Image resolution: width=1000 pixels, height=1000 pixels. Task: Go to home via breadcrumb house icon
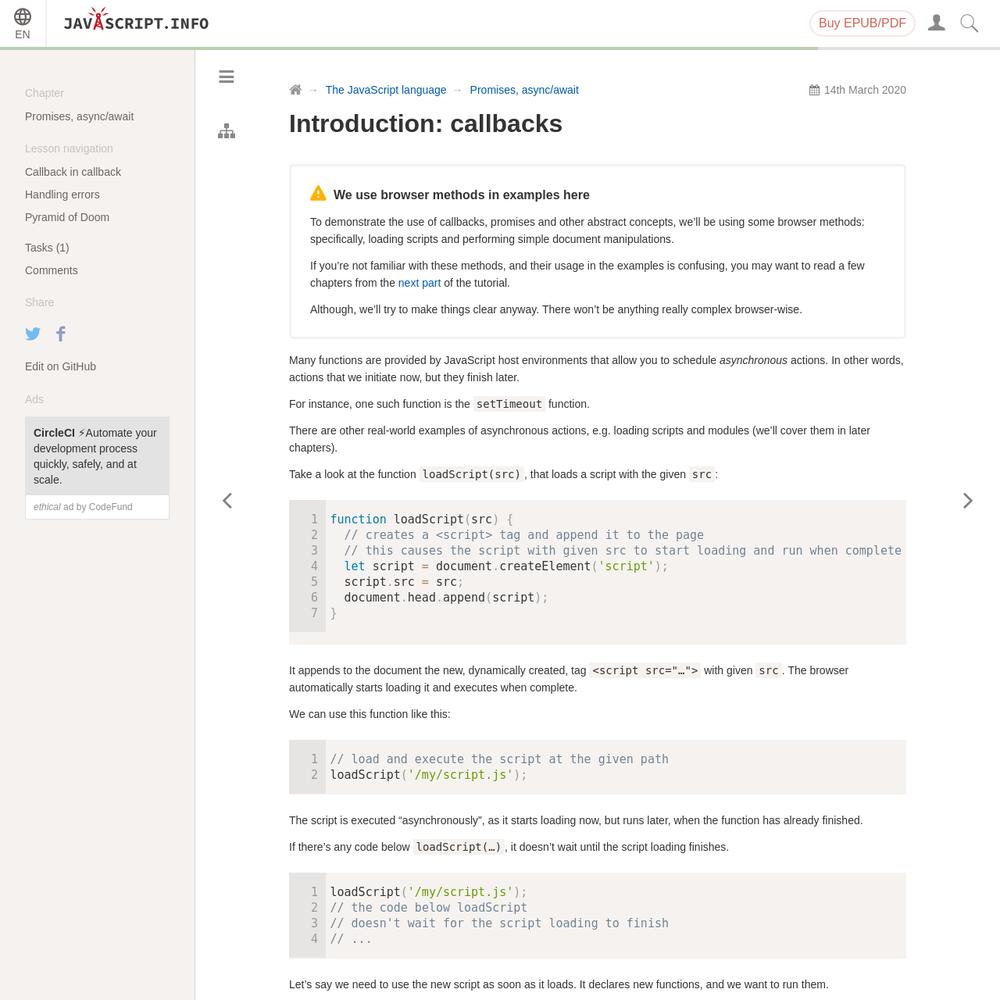click(295, 90)
